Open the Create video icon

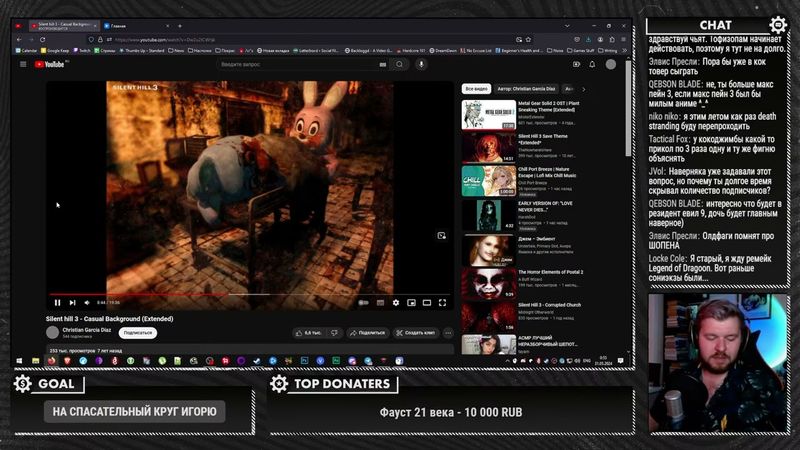pos(577,64)
